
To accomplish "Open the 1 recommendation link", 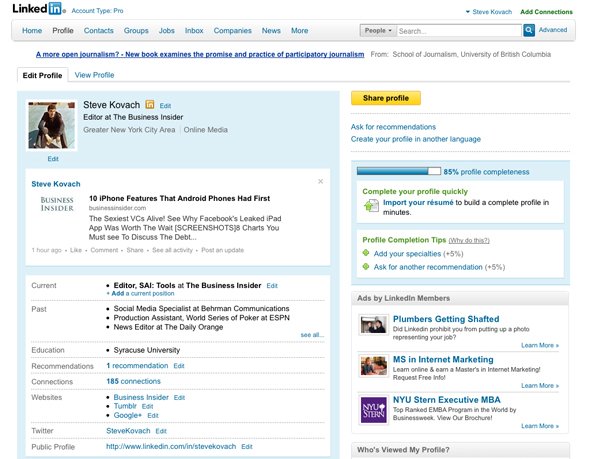I will [137, 366].
